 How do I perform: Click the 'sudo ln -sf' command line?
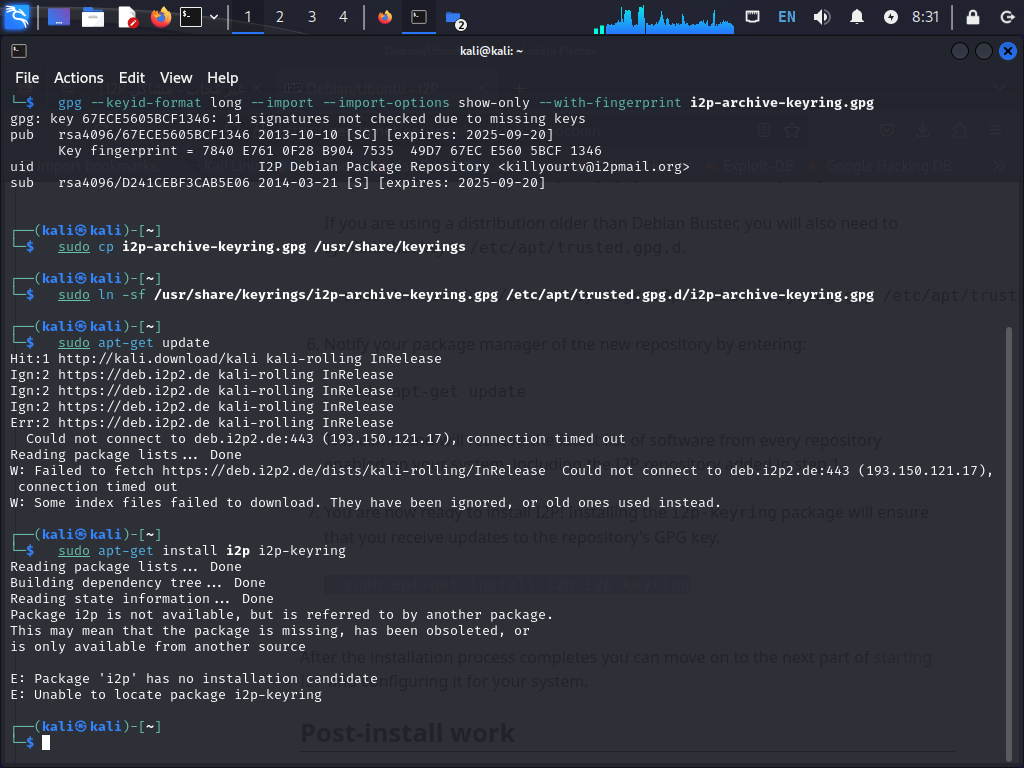pos(466,295)
